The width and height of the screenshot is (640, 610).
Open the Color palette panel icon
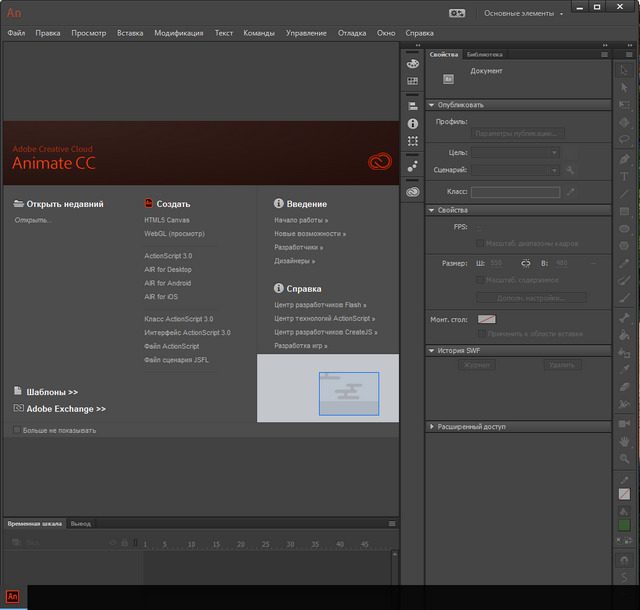[x=413, y=64]
